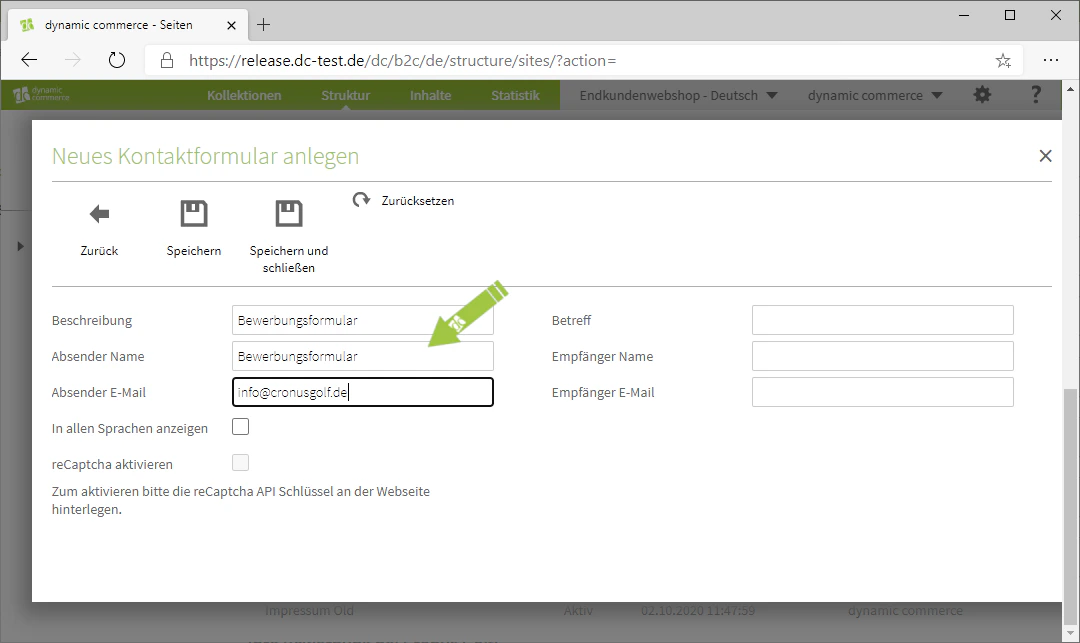Click the Zurück label

click(x=99, y=251)
